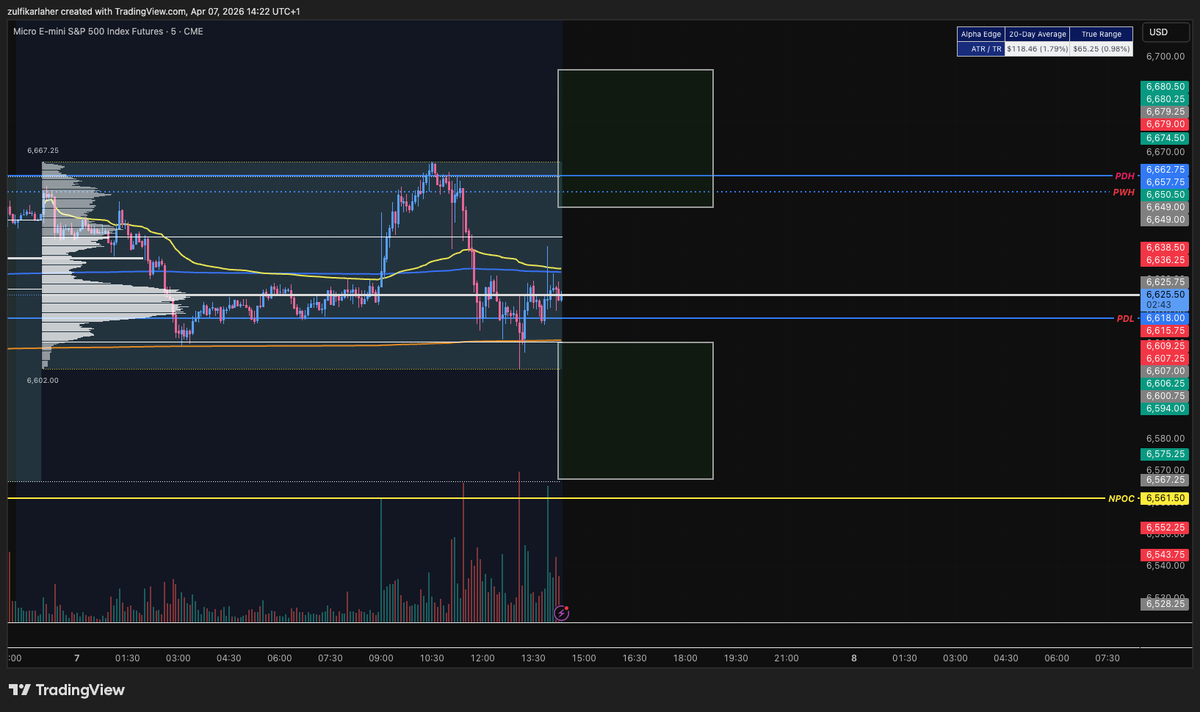The width and height of the screenshot is (1200, 712).
Task: Click the 15:00 time axis label
Action: point(584,658)
